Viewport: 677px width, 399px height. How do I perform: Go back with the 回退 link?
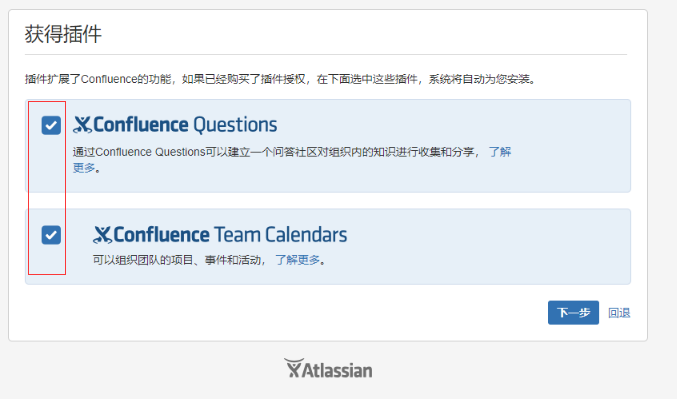[619, 313]
